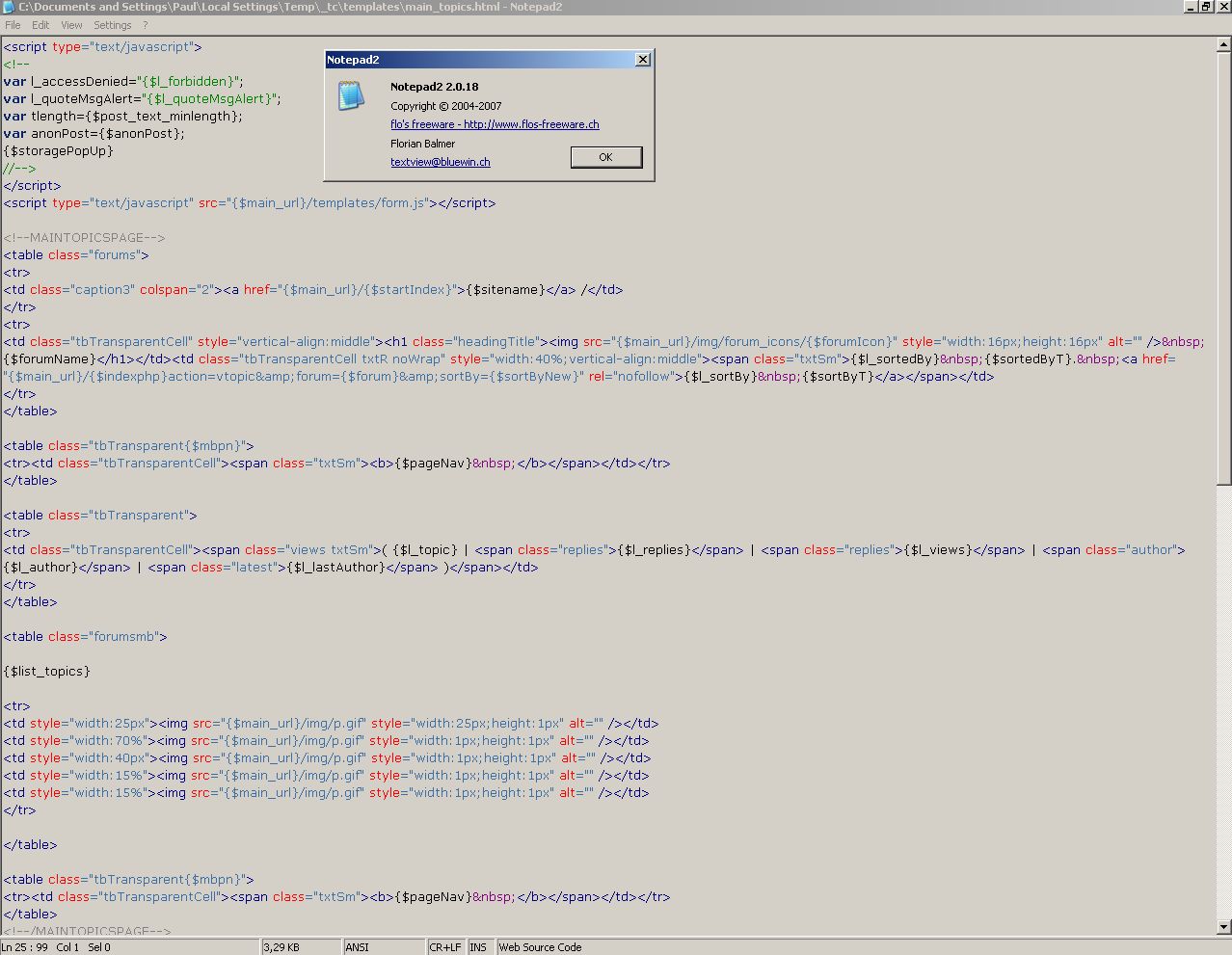The width and height of the screenshot is (1232, 955).
Task: Click the '{$storagePopUp}' line in editor
Action: click(59, 150)
